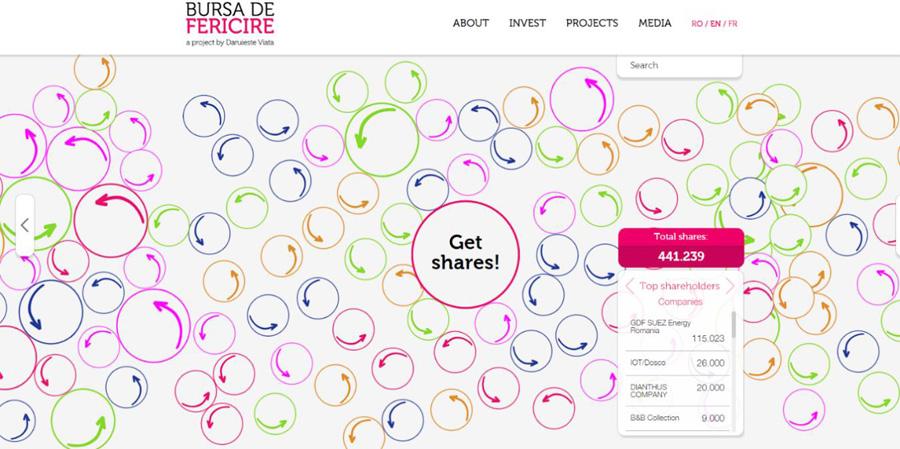This screenshot has width=900, height=449.
Task: Open the Bursa de Fericire logo
Action: [x=230, y=24]
